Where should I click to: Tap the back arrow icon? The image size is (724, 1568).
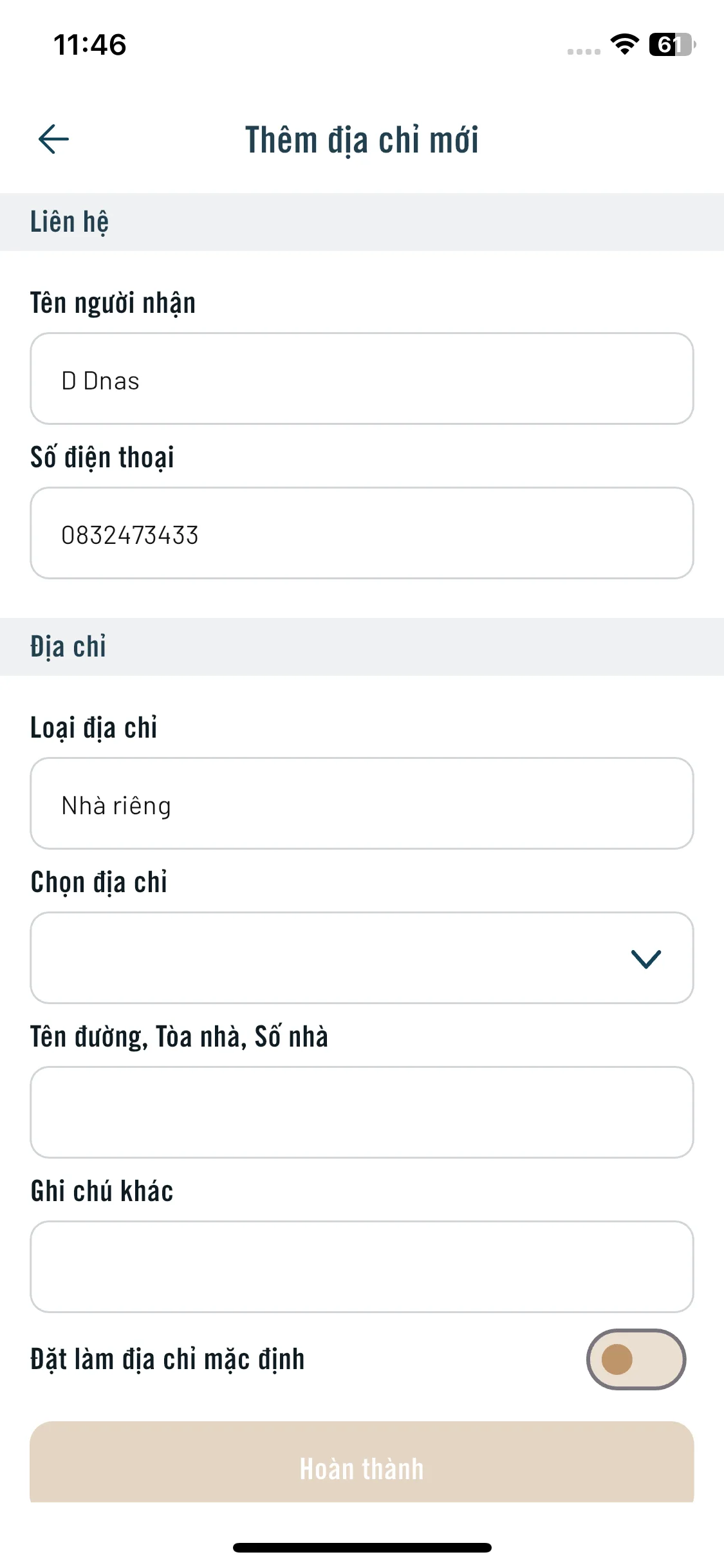(54, 139)
